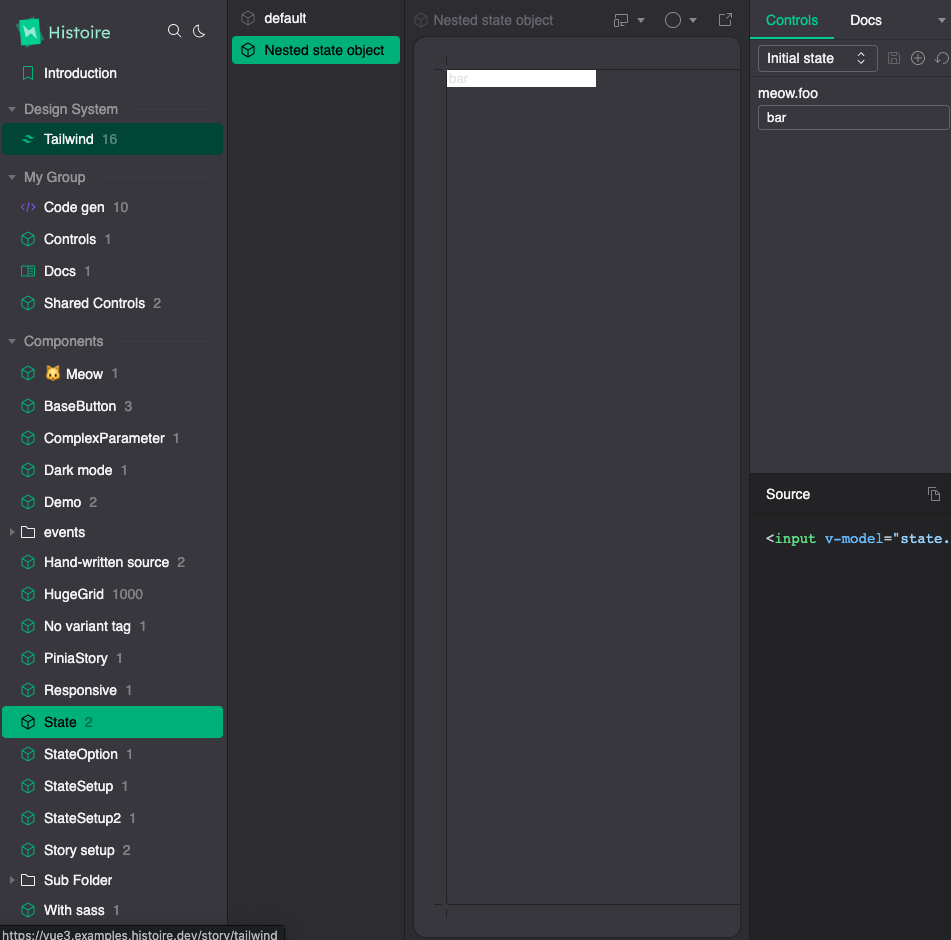Click the HugeGrid cube icon
Image resolution: width=951 pixels, height=940 pixels.
point(28,594)
